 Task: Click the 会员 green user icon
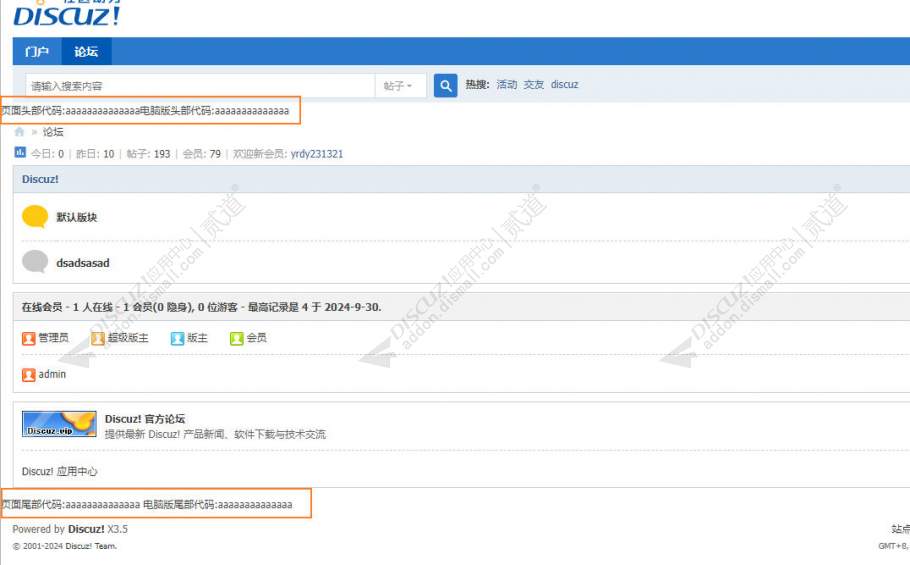tap(236, 338)
